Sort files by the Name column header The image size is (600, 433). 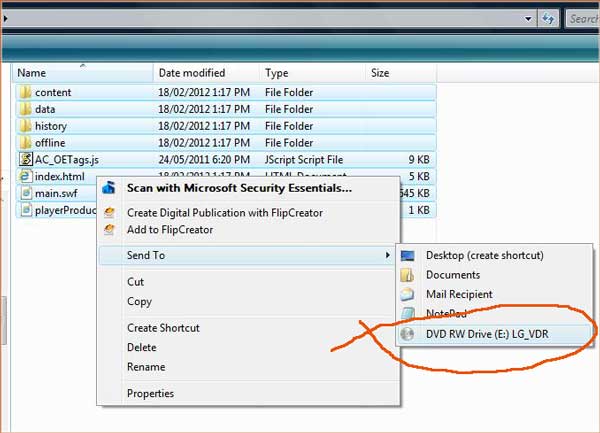(80, 73)
